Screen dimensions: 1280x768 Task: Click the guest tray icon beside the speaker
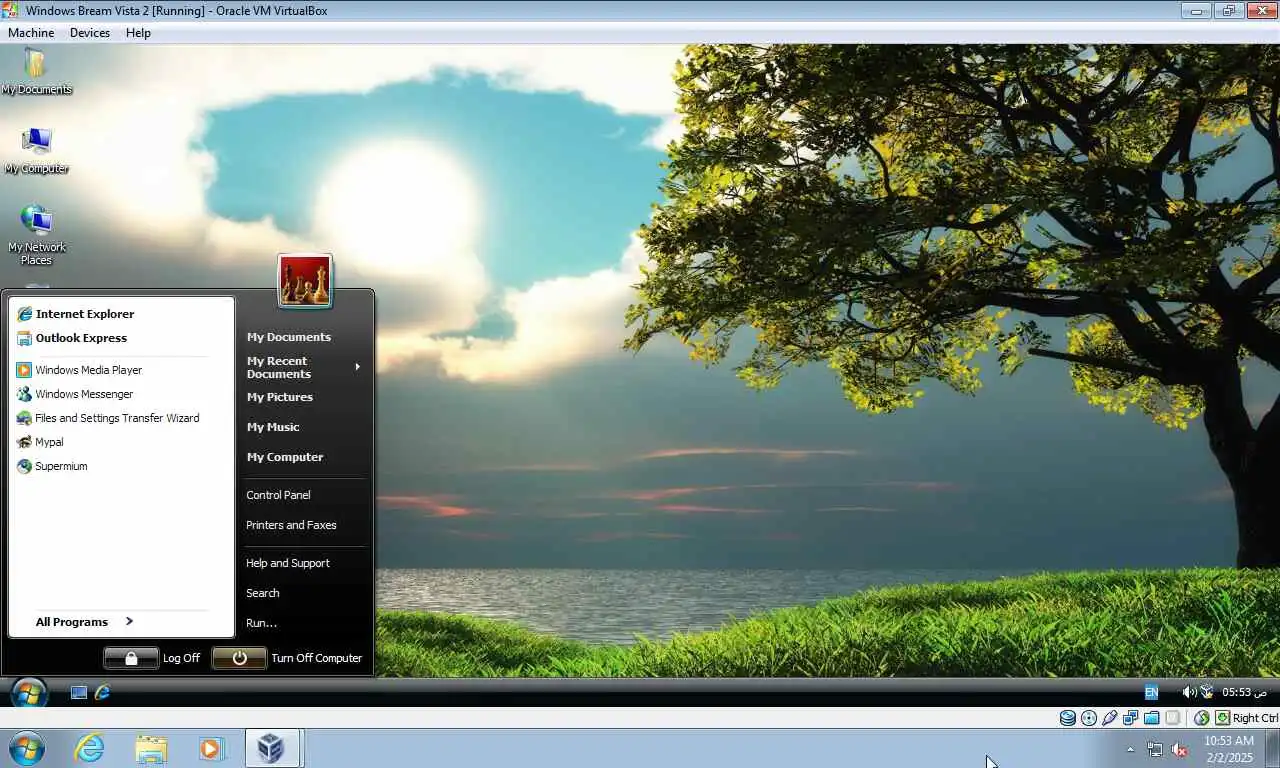coord(1207,692)
